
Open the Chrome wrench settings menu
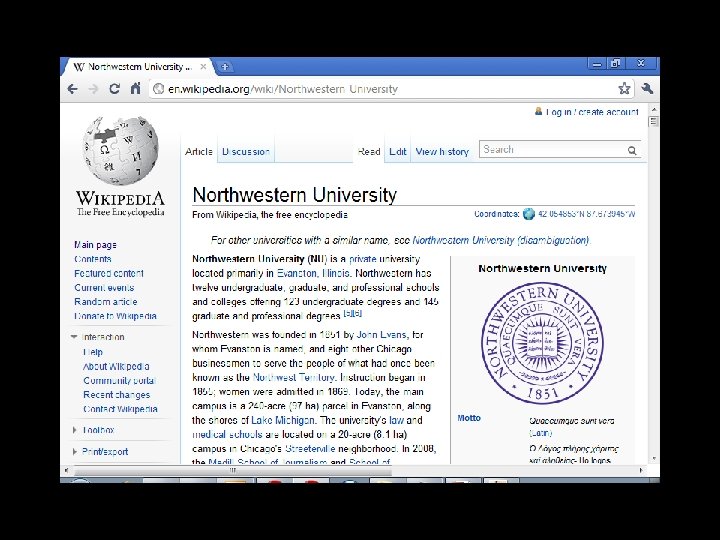click(x=647, y=88)
